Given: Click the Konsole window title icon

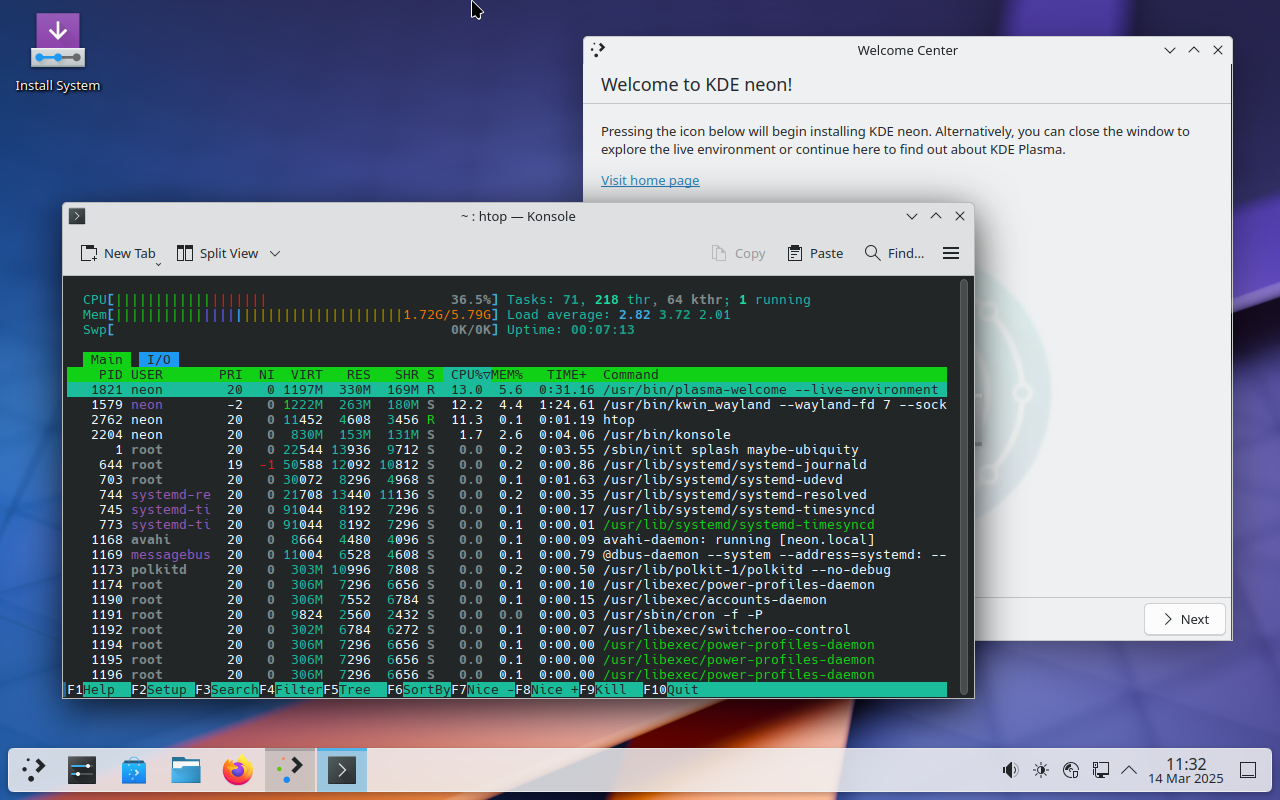Looking at the screenshot, I should (77, 216).
